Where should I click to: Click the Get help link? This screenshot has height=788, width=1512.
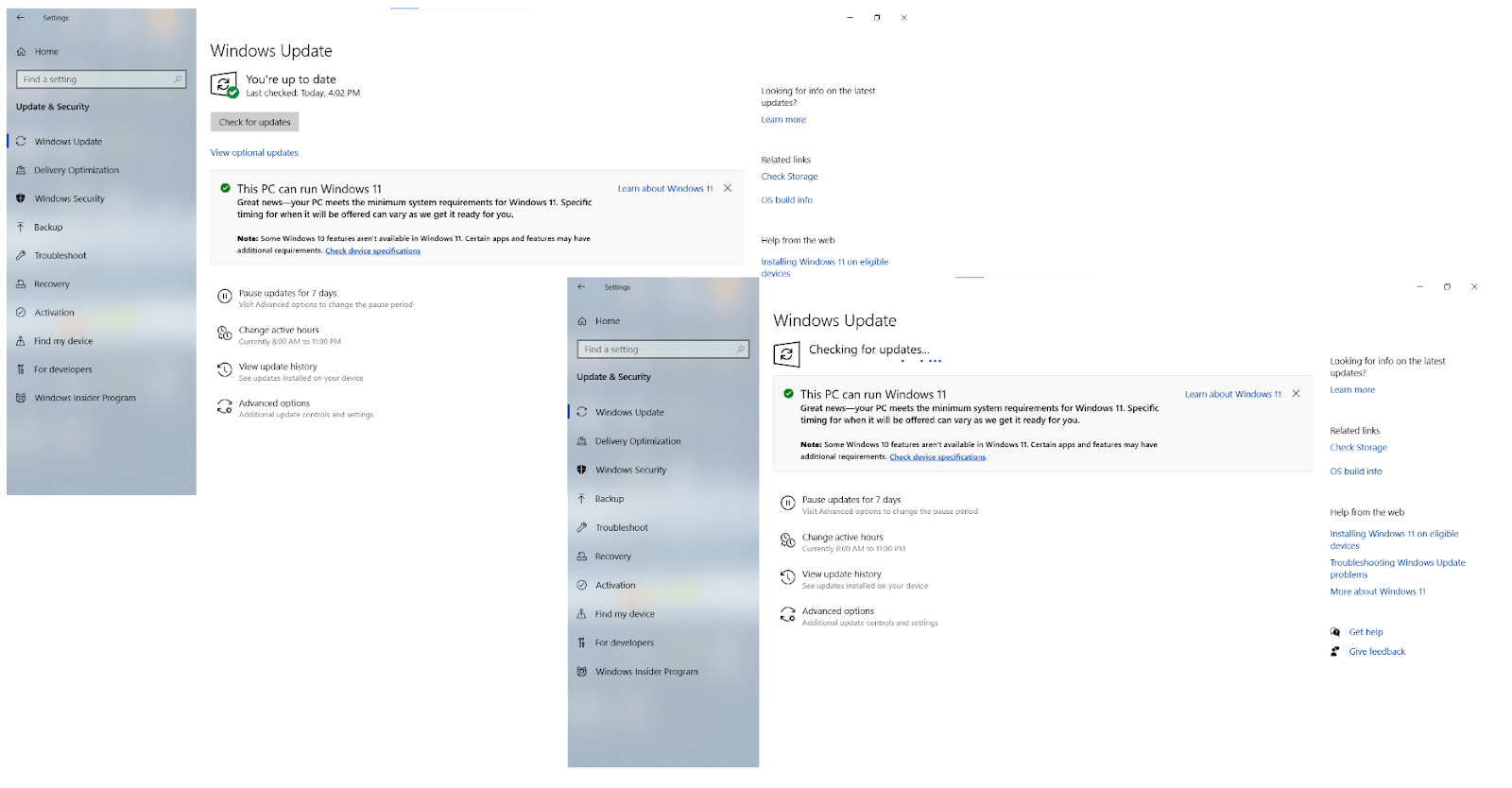point(1366,633)
